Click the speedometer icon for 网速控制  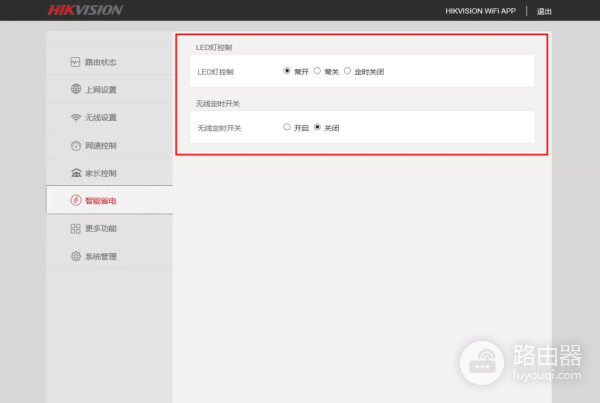click(75, 146)
